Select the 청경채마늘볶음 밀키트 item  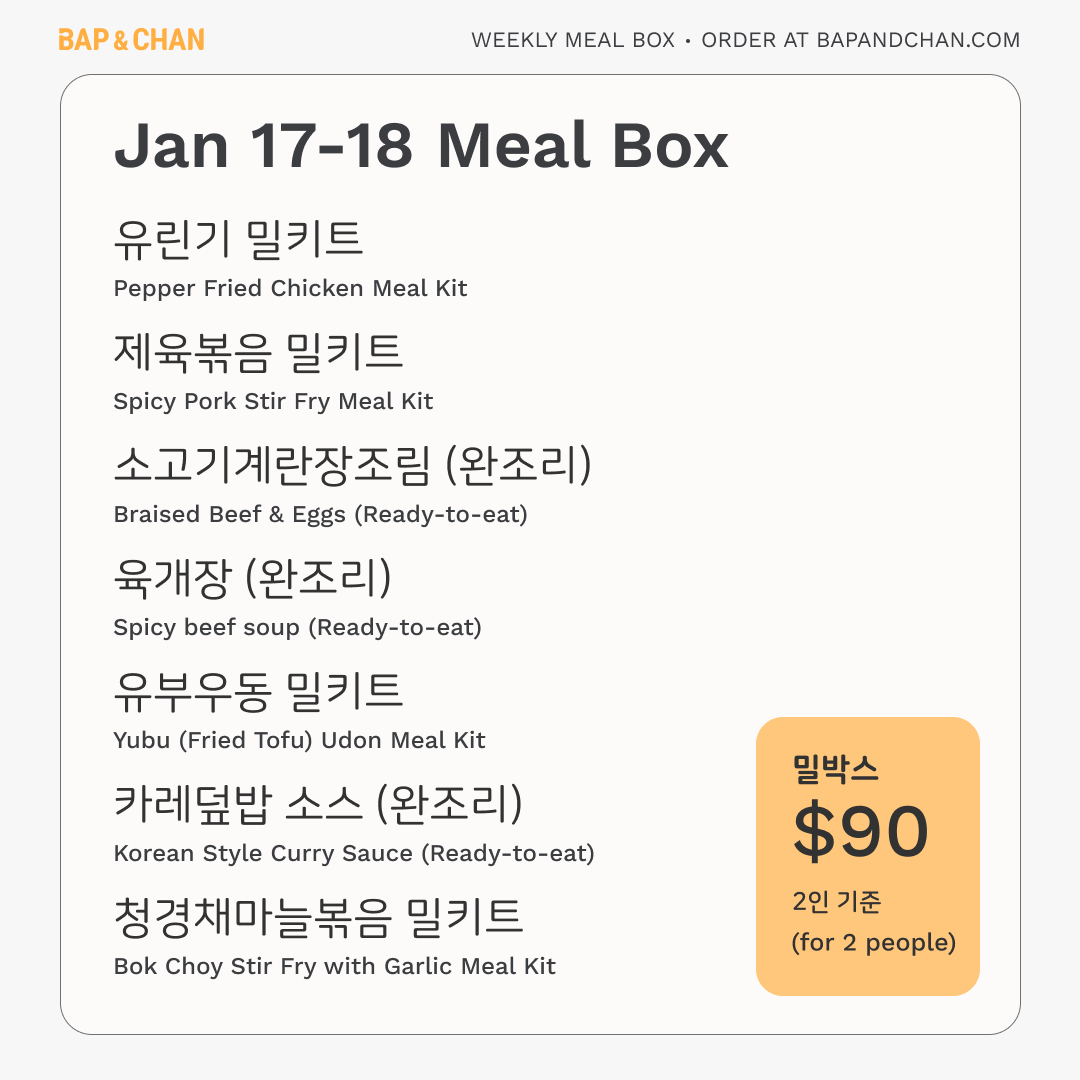318,917
